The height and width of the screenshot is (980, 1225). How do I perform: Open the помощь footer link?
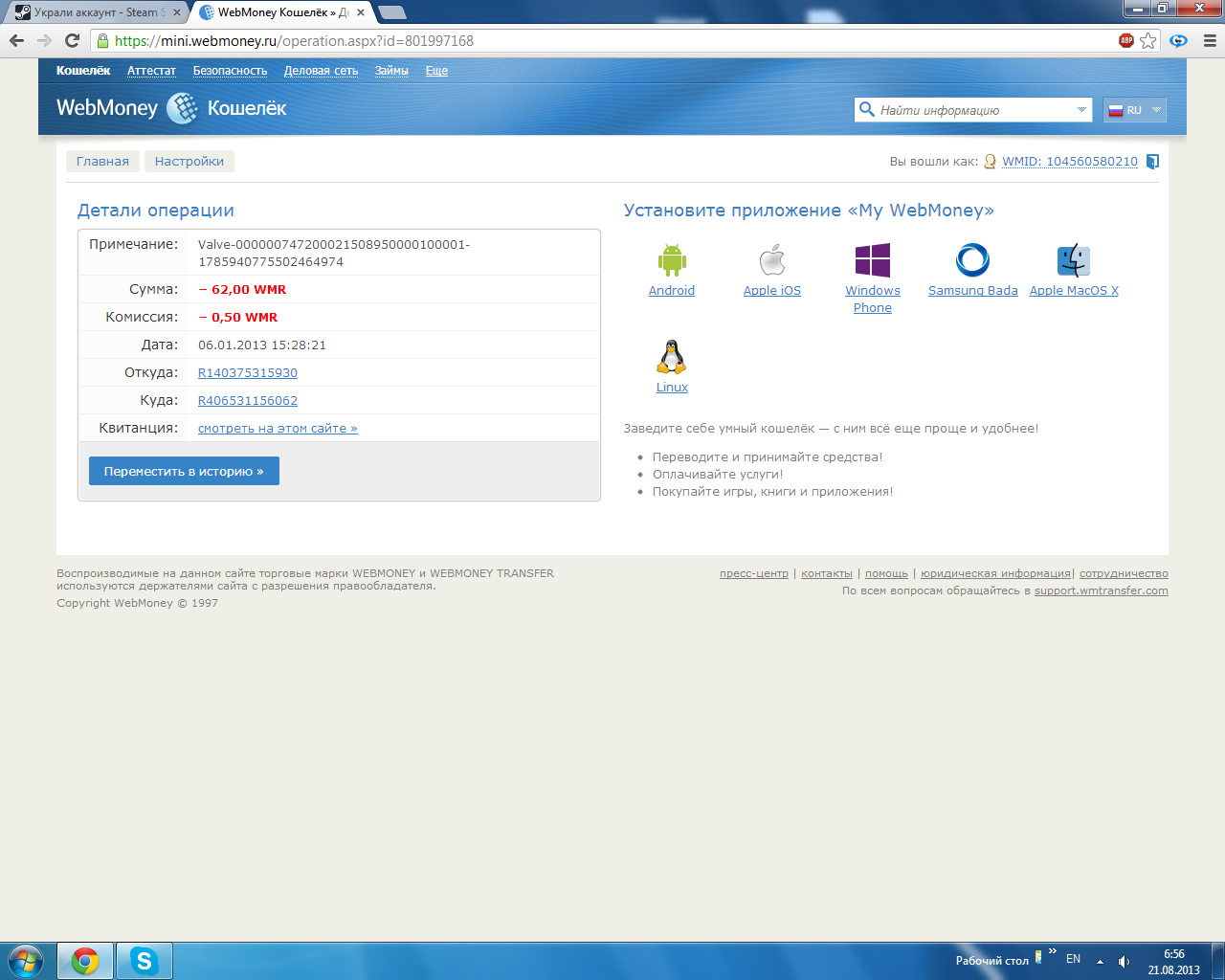886,573
